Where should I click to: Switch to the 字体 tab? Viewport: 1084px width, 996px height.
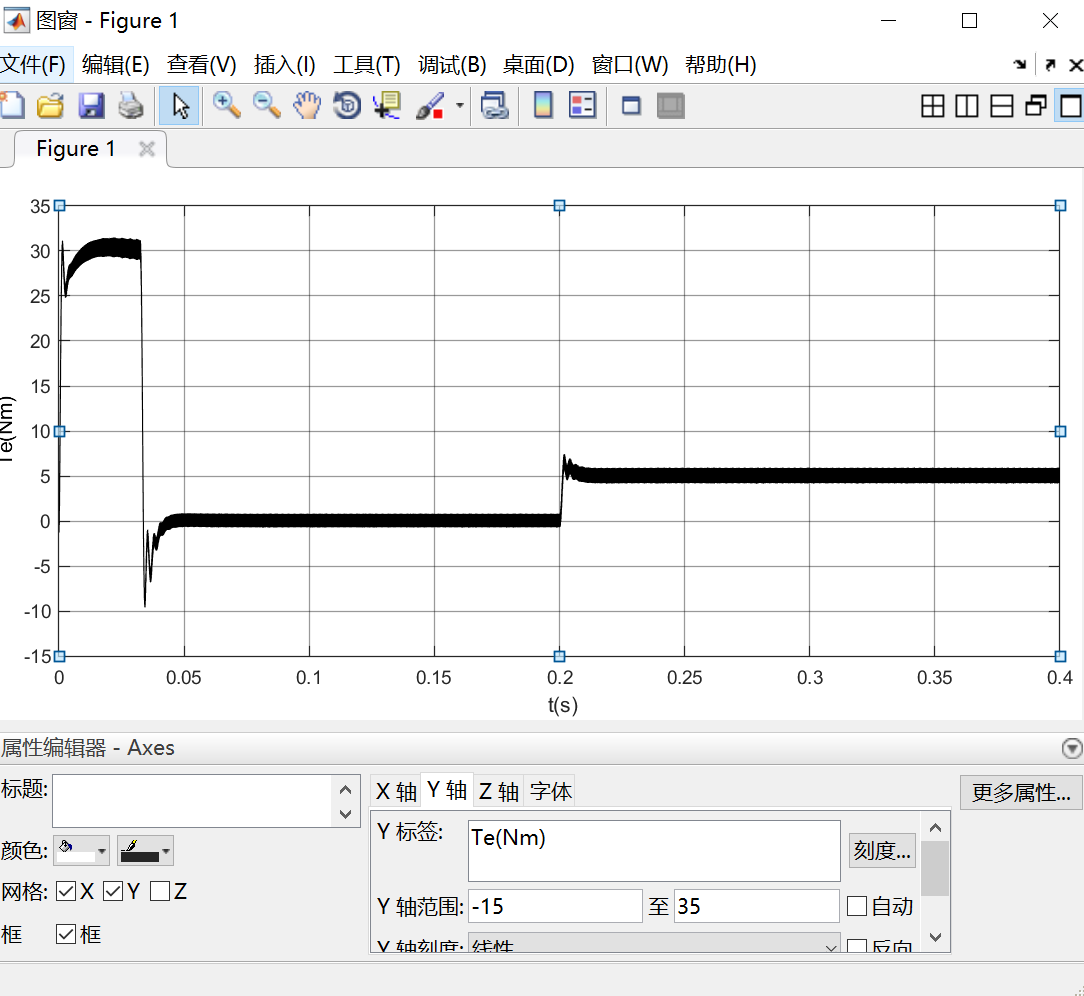pos(550,791)
